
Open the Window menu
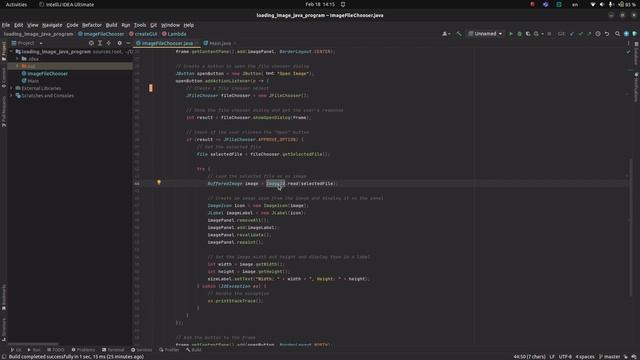pyautogui.click(x=170, y=25)
